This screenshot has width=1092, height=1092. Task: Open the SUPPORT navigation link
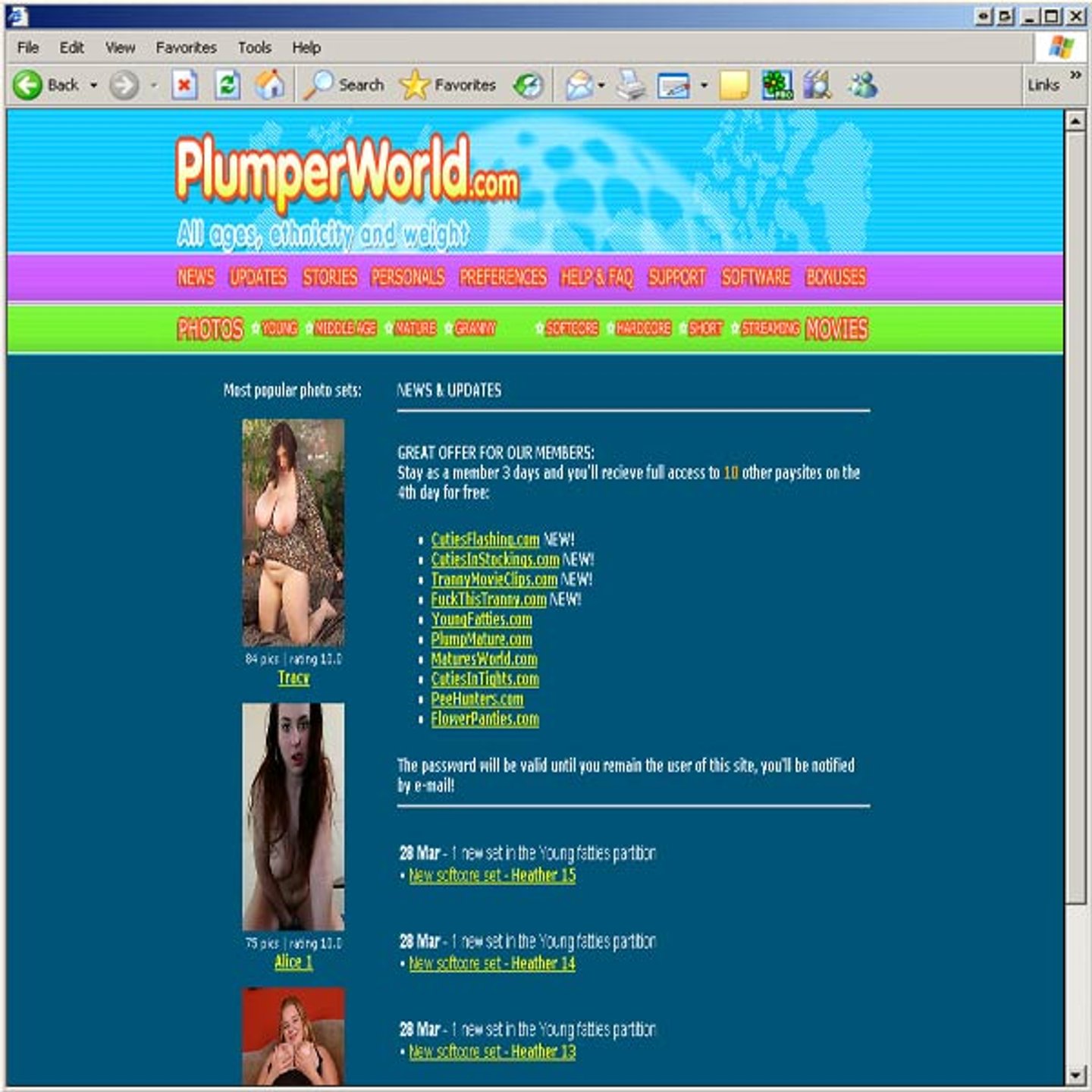pyautogui.click(x=676, y=278)
